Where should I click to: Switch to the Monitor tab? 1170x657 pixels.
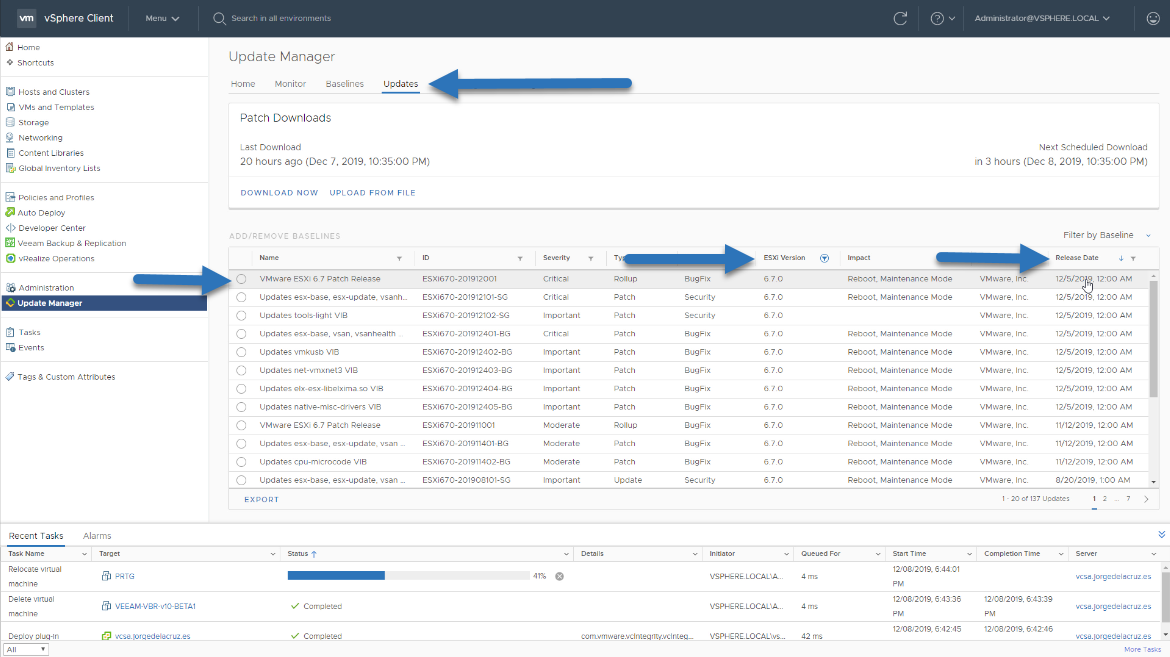290,84
